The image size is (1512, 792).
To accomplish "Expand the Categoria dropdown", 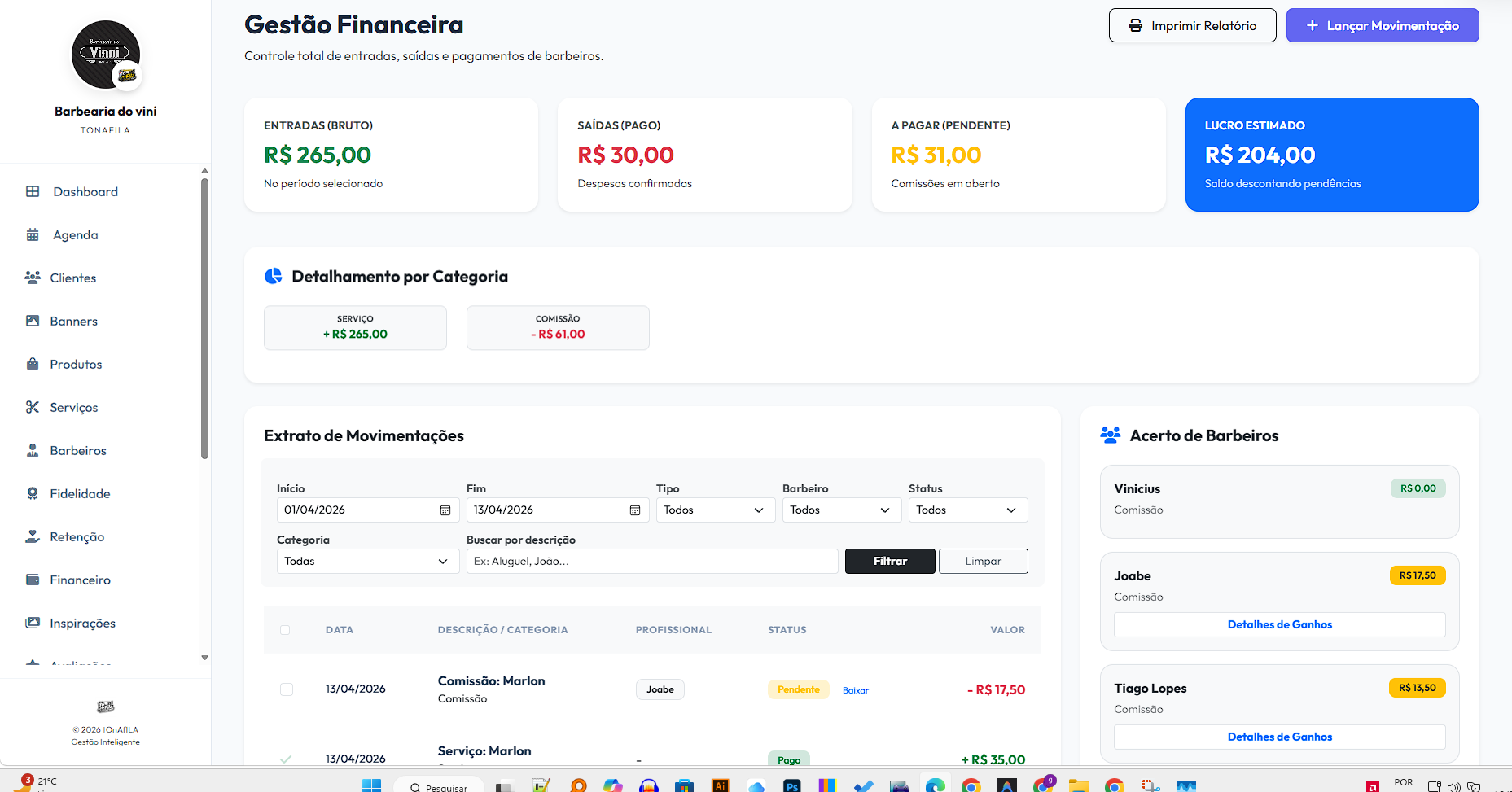I will [367, 562].
